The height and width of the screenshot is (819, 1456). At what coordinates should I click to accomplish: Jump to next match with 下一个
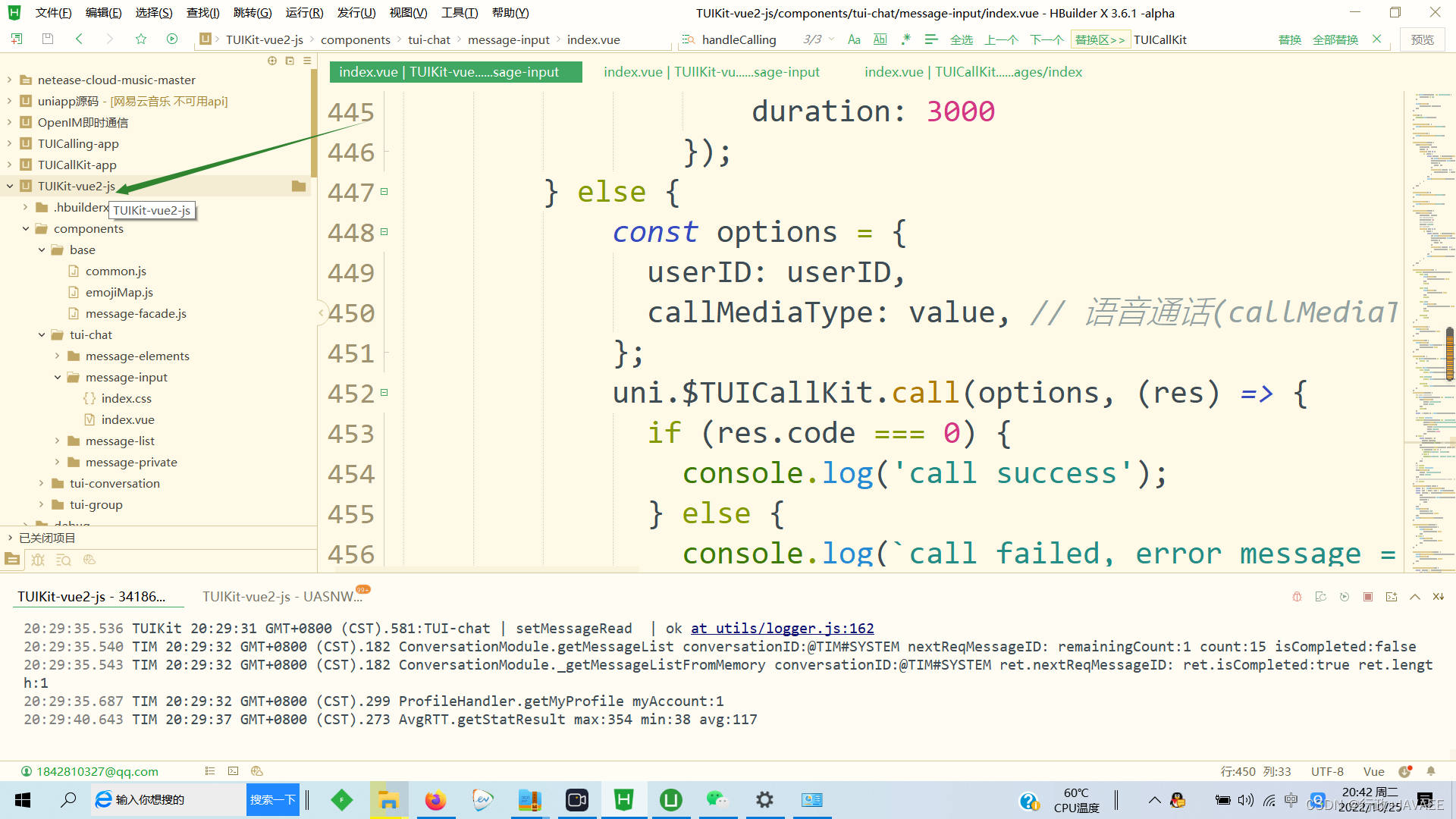(1046, 39)
